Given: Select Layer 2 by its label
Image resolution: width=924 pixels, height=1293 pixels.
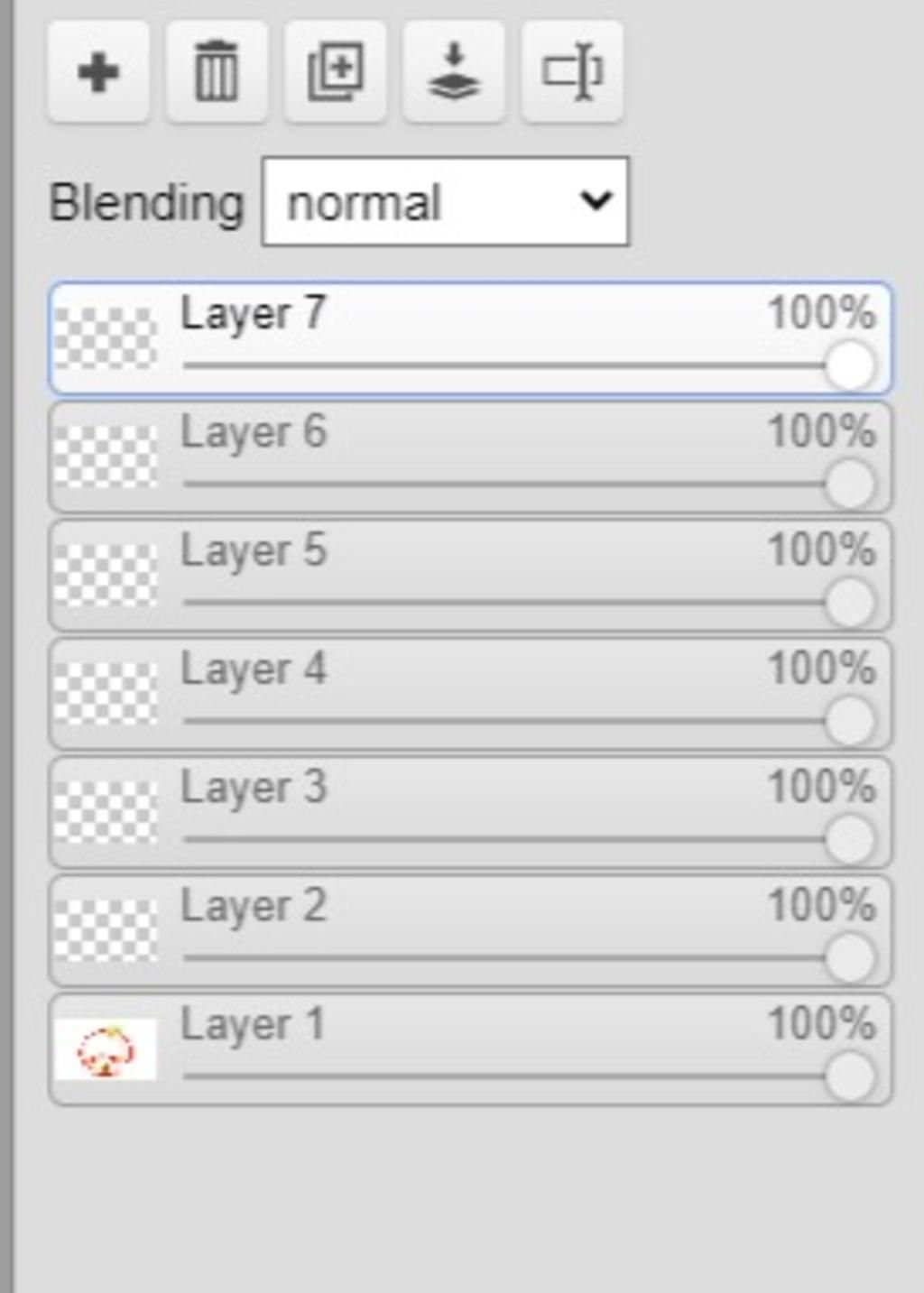Looking at the screenshot, I should coord(254,906).
